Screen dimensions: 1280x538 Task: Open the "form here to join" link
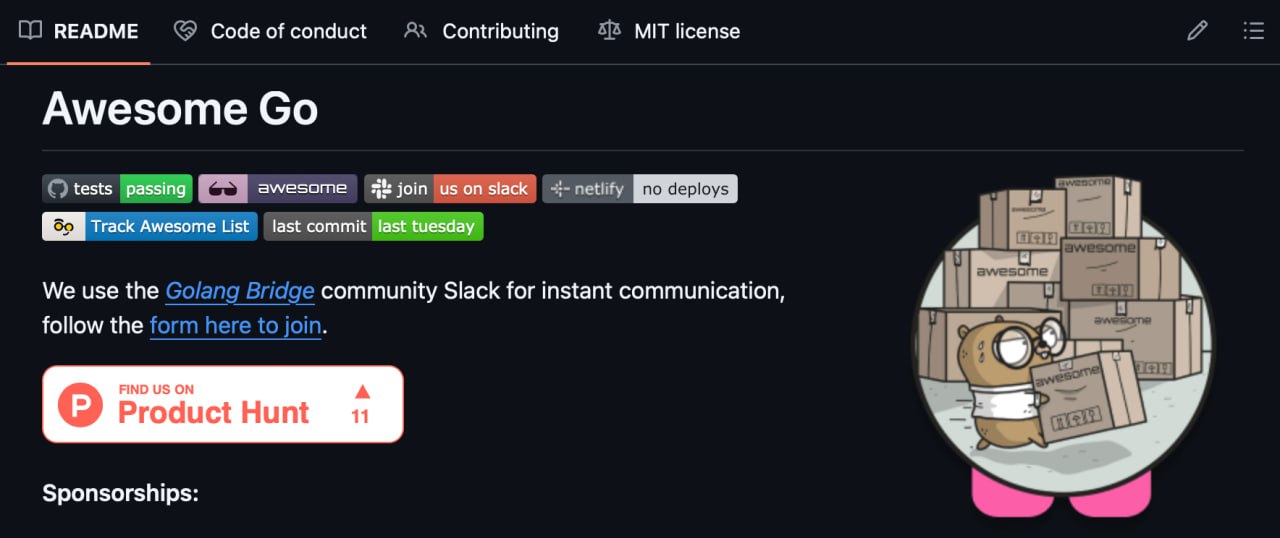[235, 326]
